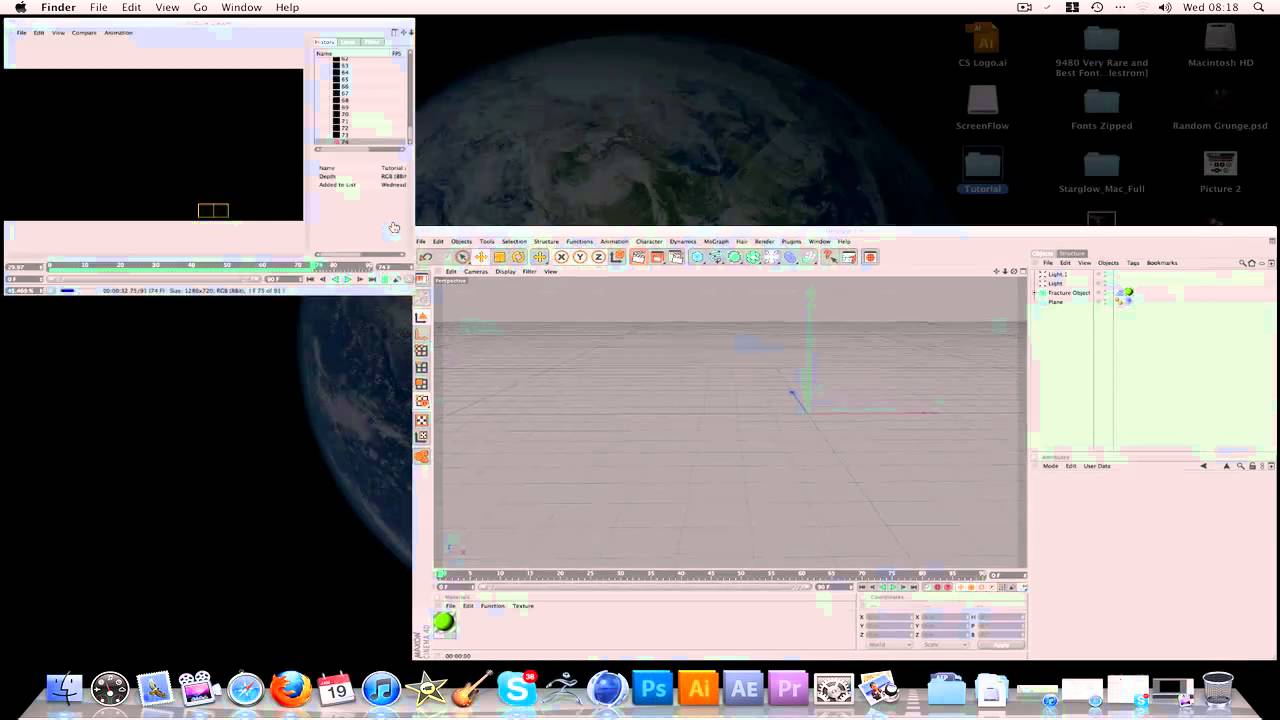Select the Fracture Object in the tree
This screenshot has width=1280, height=720.
pos(1069,293)
